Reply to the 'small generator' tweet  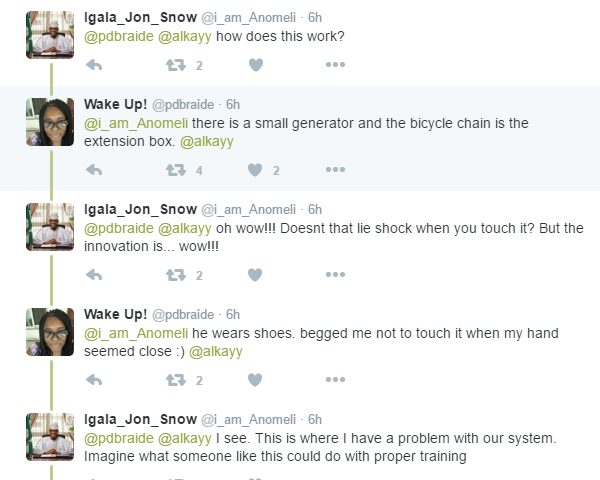click(x=94, y=170)
